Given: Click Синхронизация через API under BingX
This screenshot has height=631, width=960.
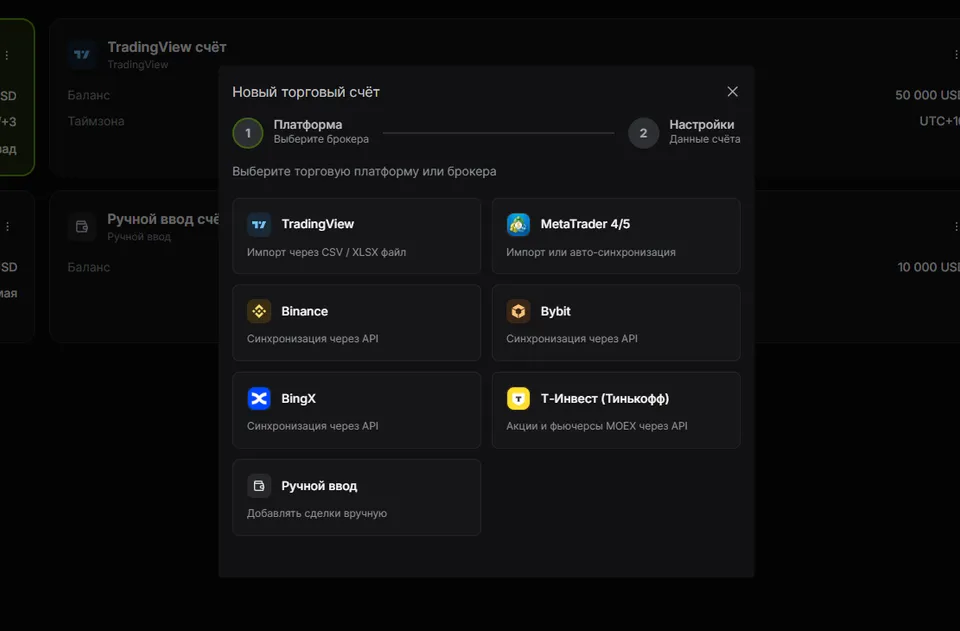Looking at the screenshot, I should coord(313,426).
